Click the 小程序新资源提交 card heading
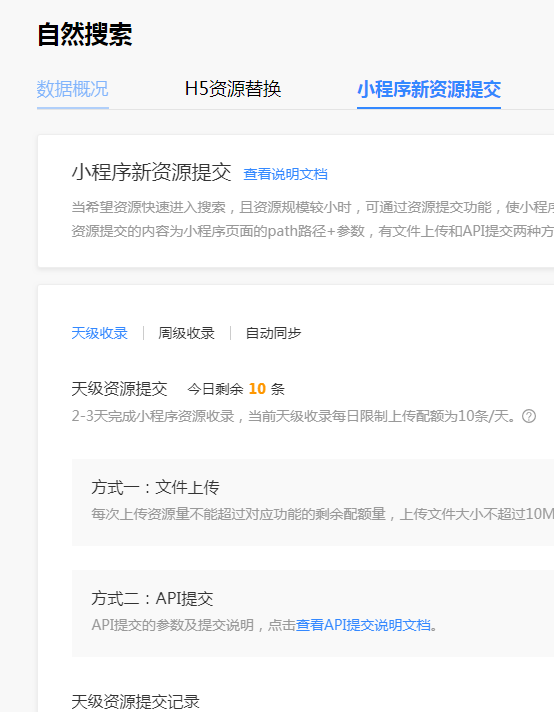The image size is (554, 712). (x=151, y=172)
